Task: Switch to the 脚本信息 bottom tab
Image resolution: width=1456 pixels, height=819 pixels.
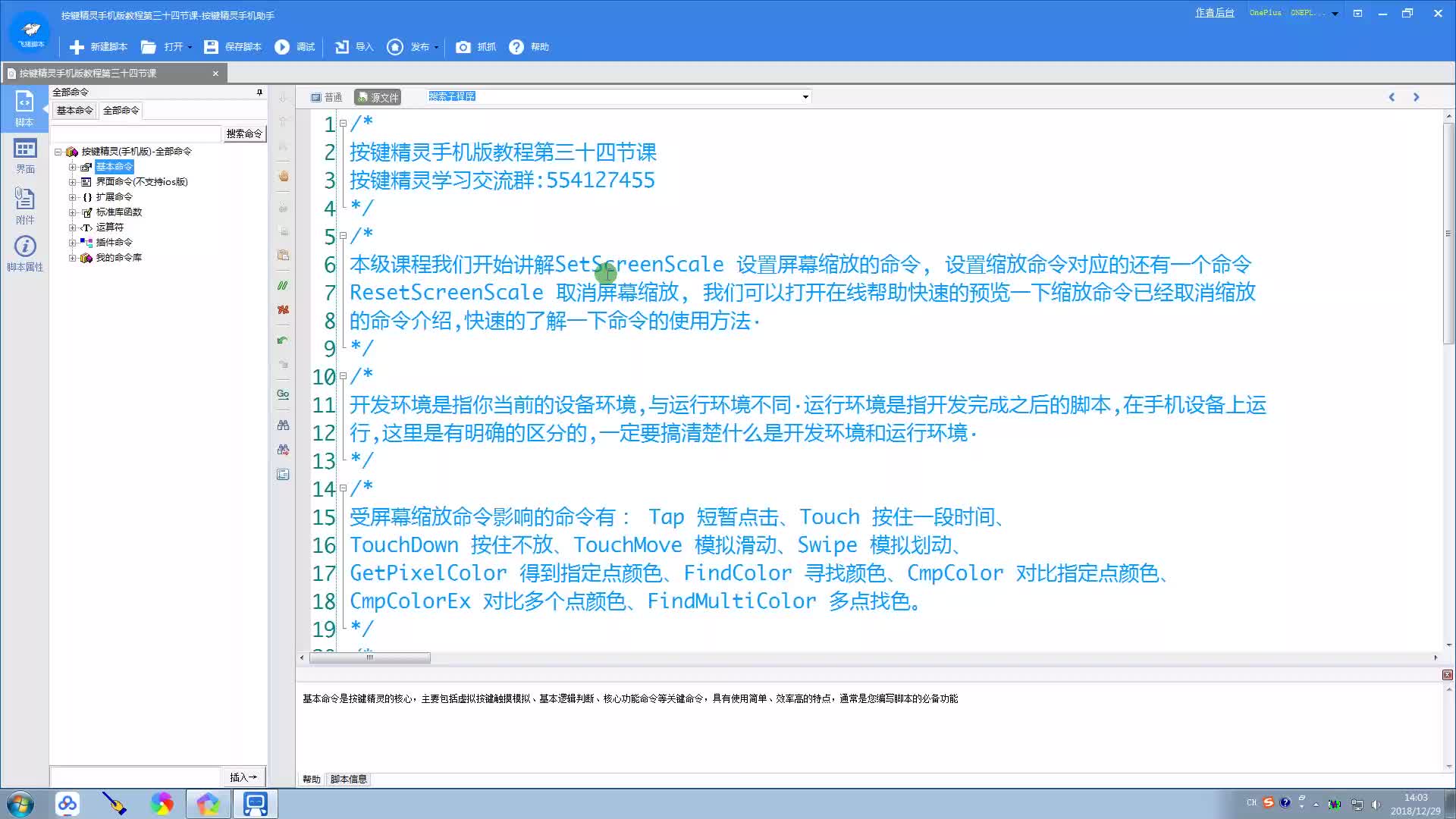Action: 348,779
